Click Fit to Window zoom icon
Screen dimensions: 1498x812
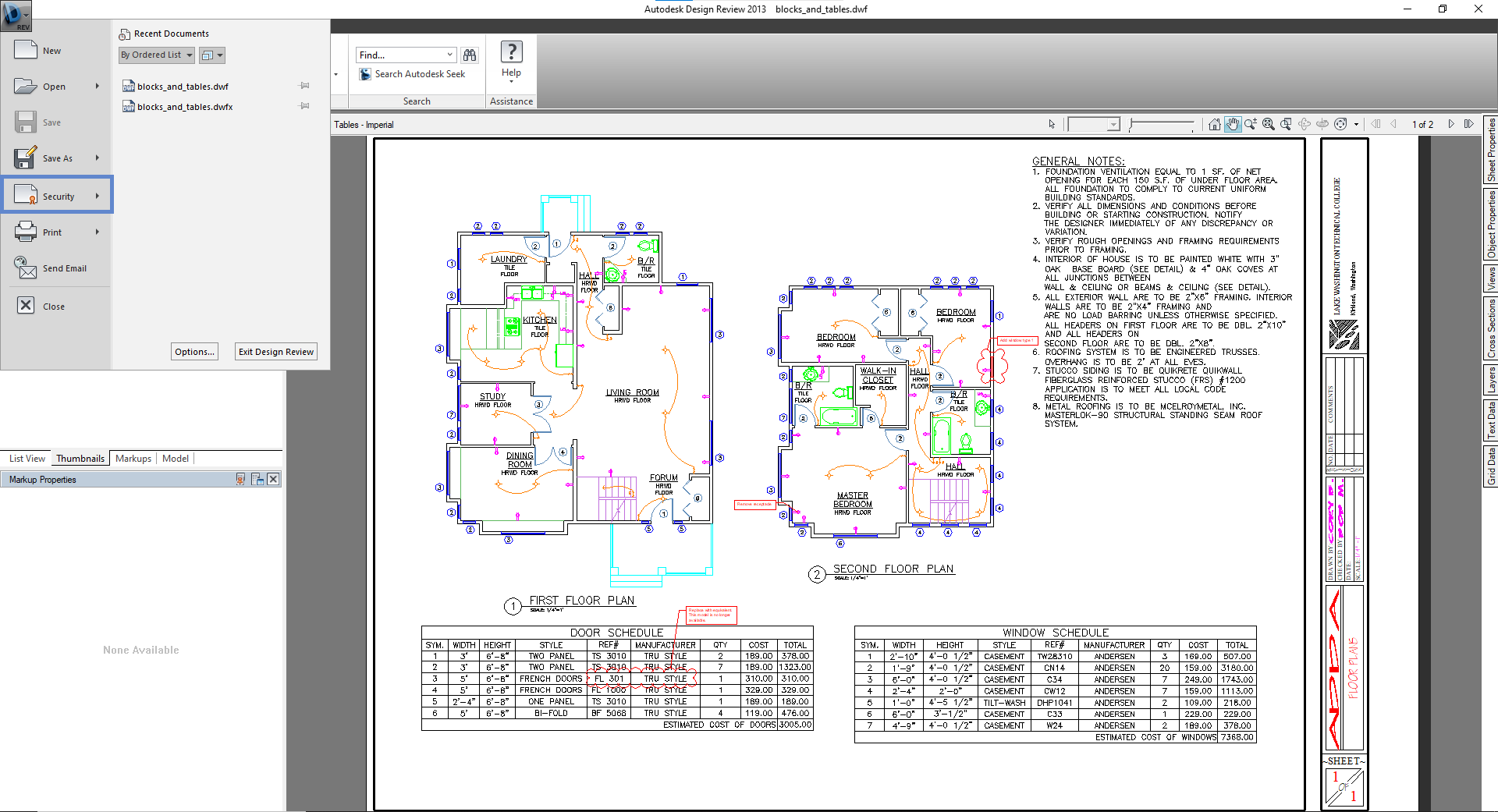(x=1269, y=124)
